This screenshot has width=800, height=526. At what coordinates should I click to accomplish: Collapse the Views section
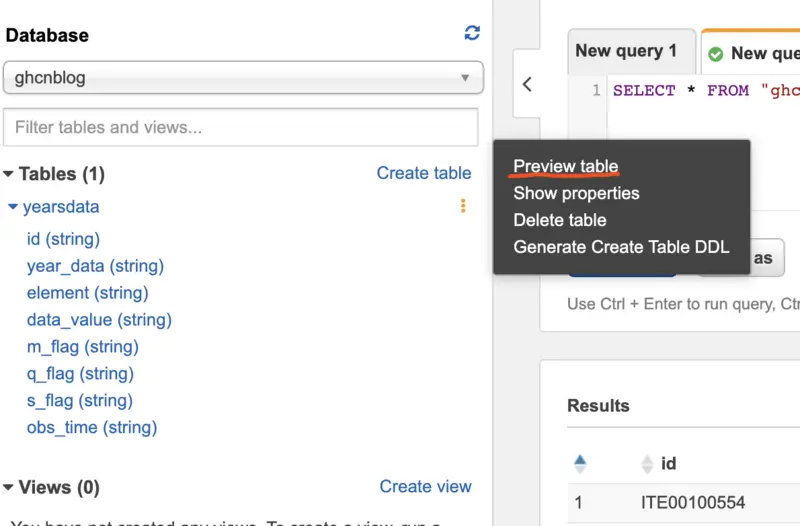coord(9,488)
